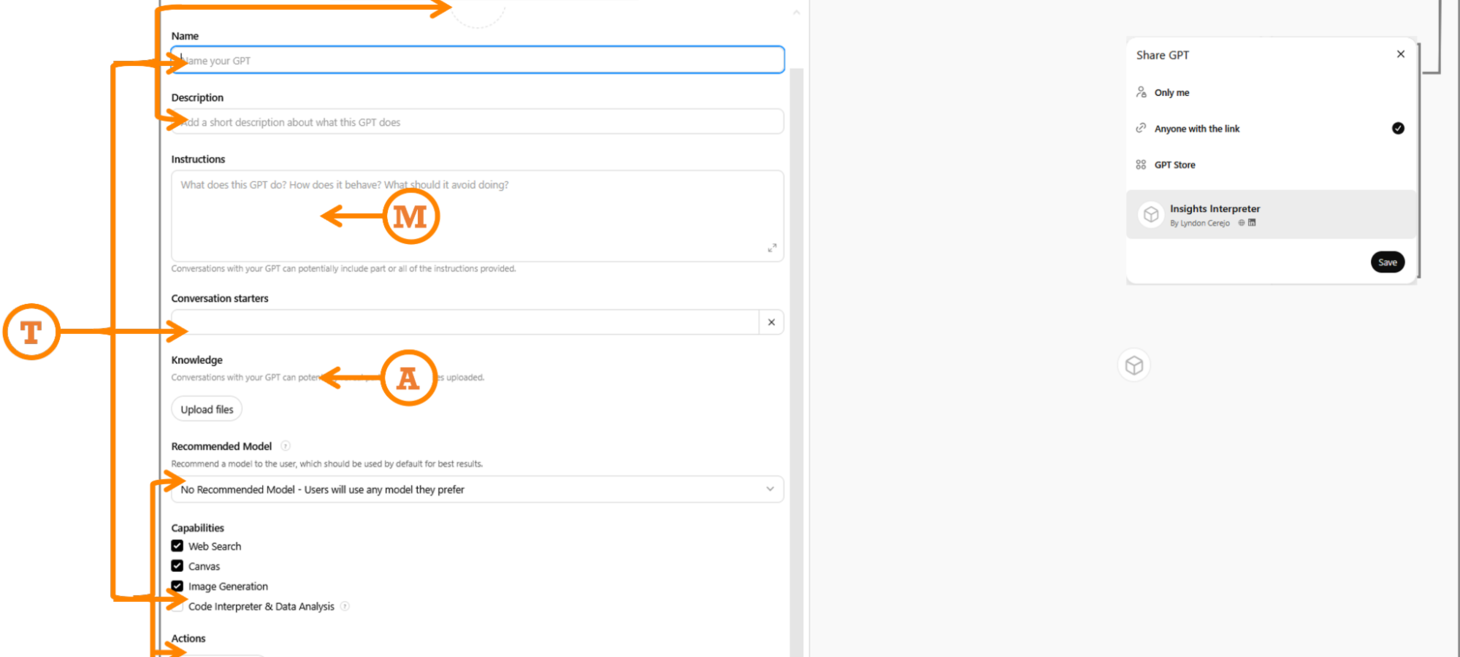Uncheck the Web Search capability
1460x657 pixels.
(177, 546)
